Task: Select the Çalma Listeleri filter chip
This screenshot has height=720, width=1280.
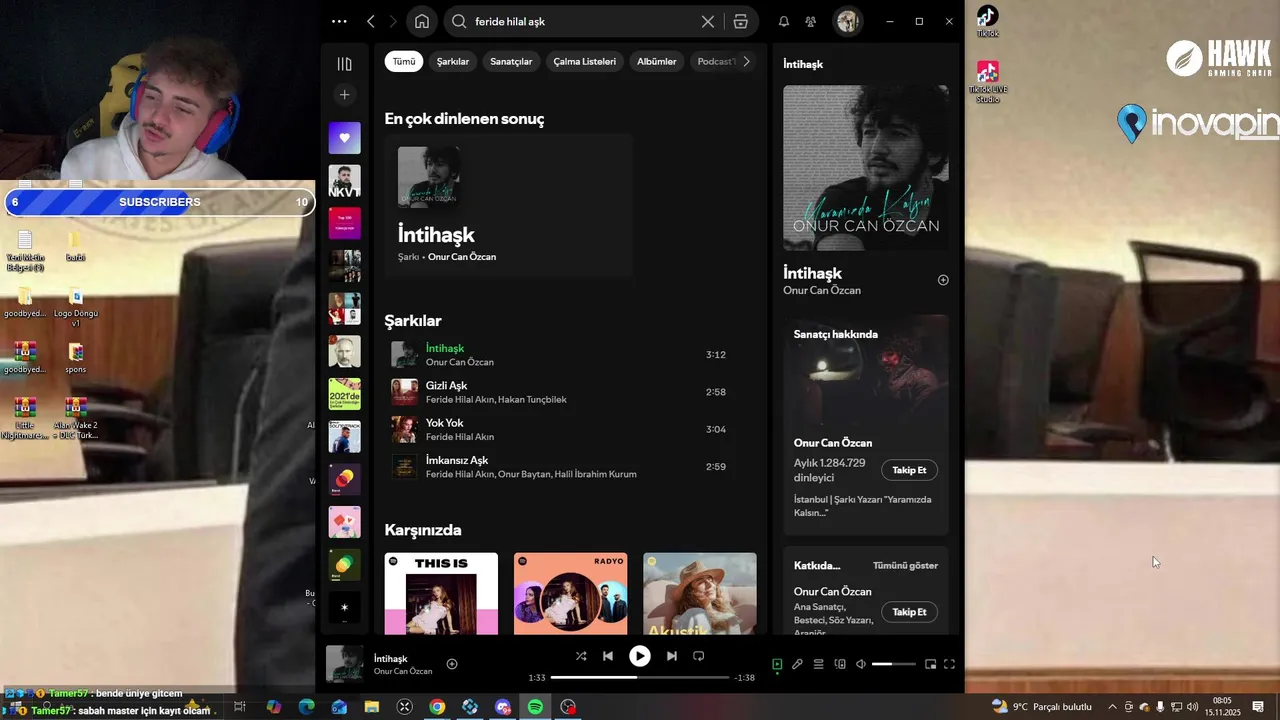Action: coord(585,61)
